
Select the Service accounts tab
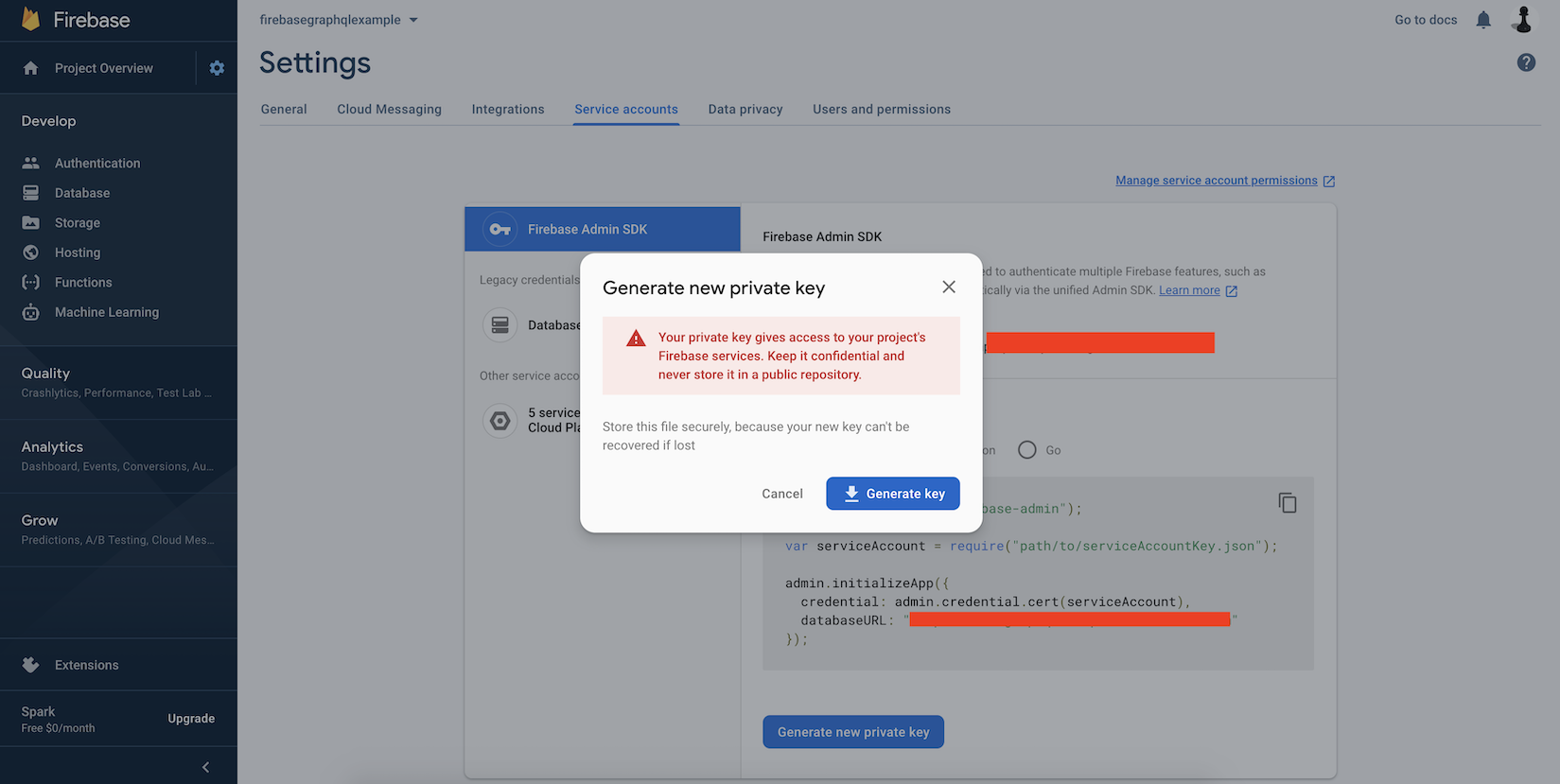[626, 109]
